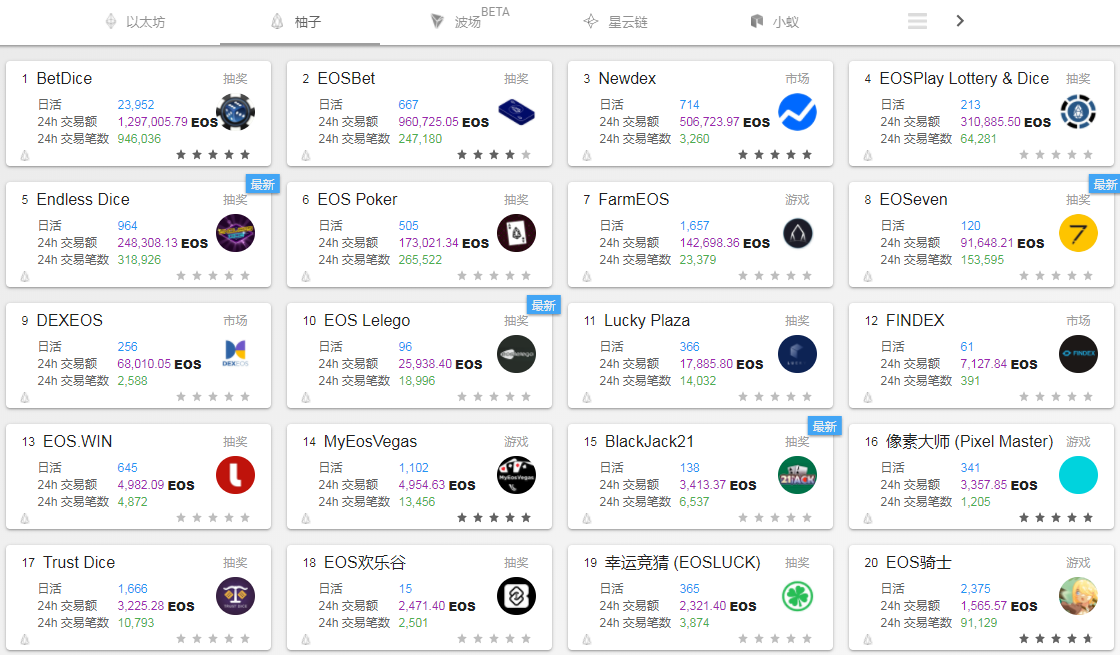Switch to the 星云链 tab

coord(616,22)
